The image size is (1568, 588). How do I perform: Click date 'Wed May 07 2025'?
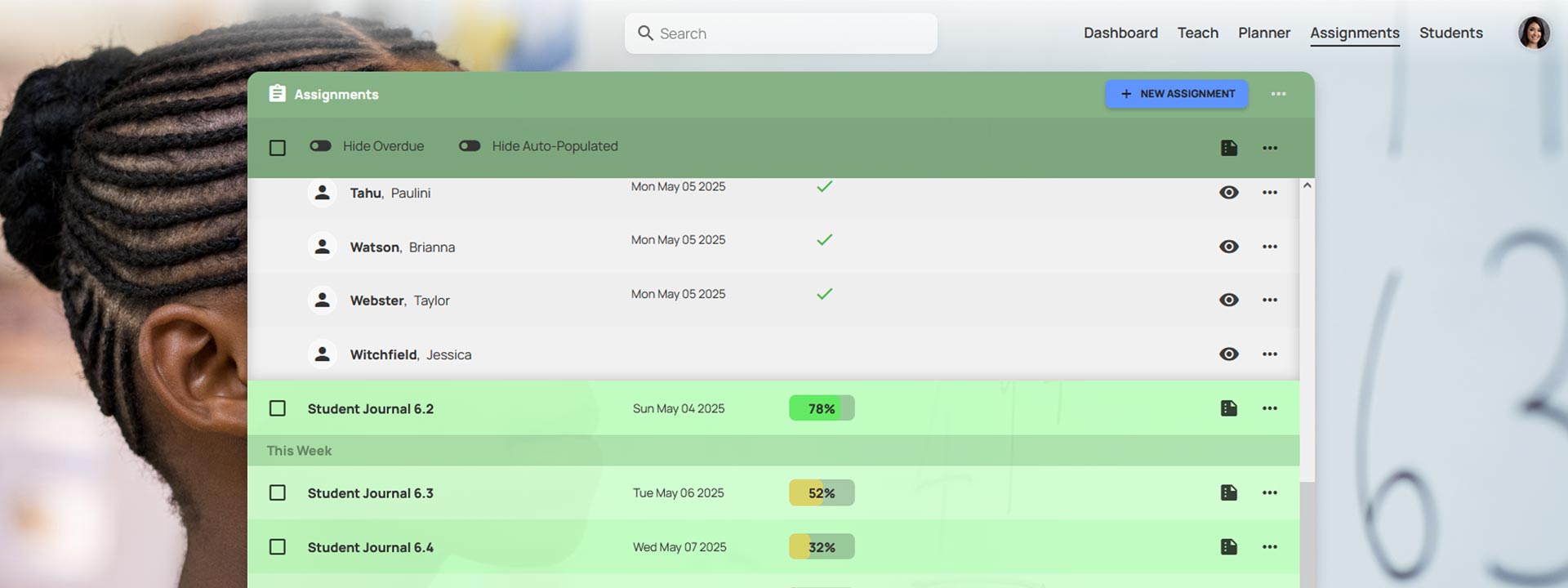pyautogui.click(x=679, y=547)
